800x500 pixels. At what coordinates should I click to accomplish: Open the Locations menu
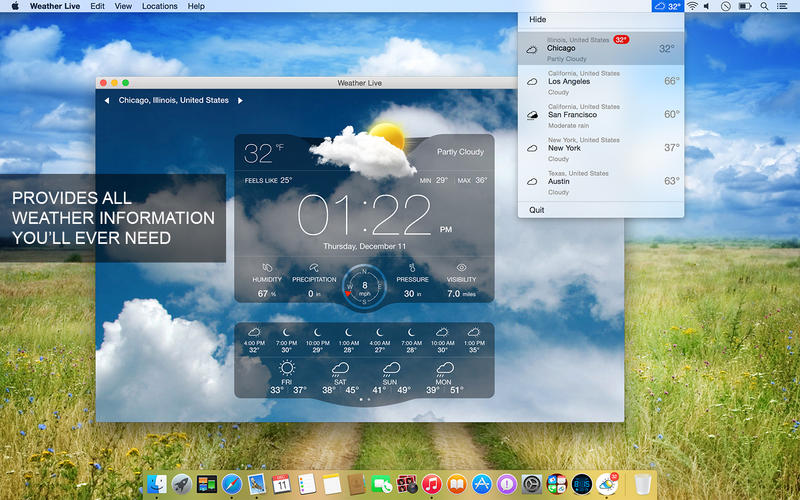[159, 6]
